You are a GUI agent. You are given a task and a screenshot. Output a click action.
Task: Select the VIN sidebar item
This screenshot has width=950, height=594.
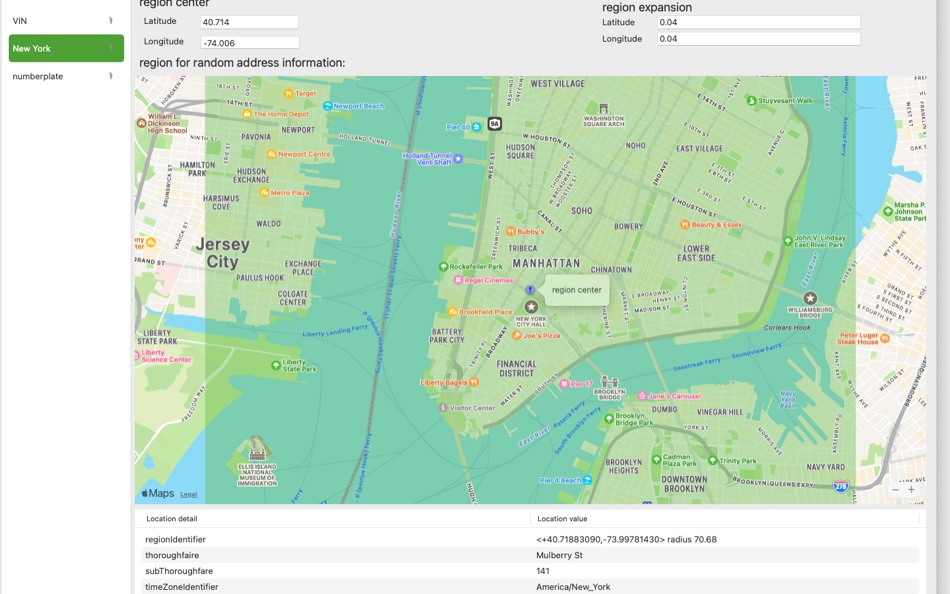point(66,21)
